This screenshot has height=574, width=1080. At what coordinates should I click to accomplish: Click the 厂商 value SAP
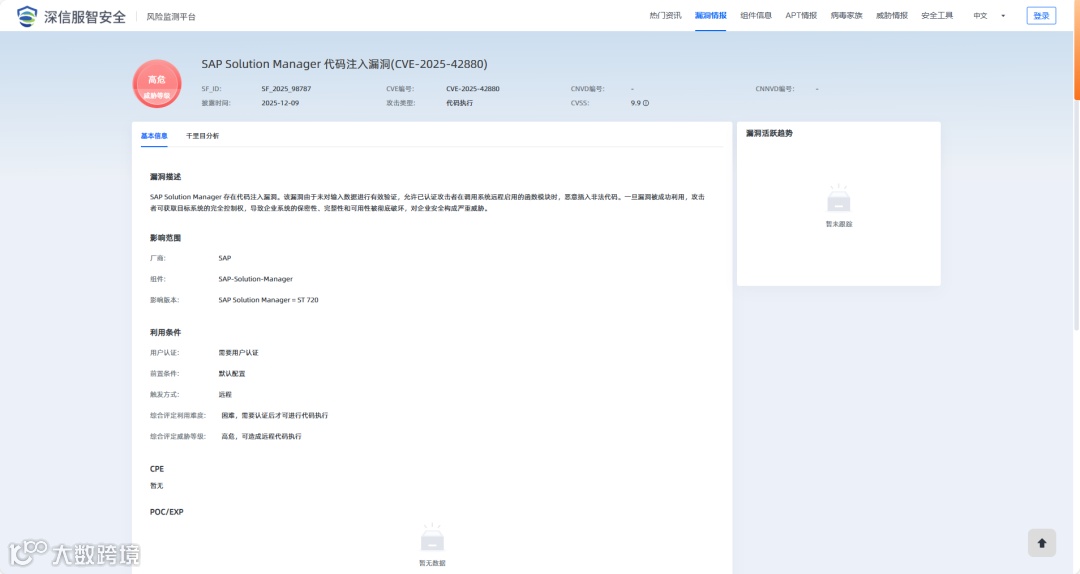point(225,258)
